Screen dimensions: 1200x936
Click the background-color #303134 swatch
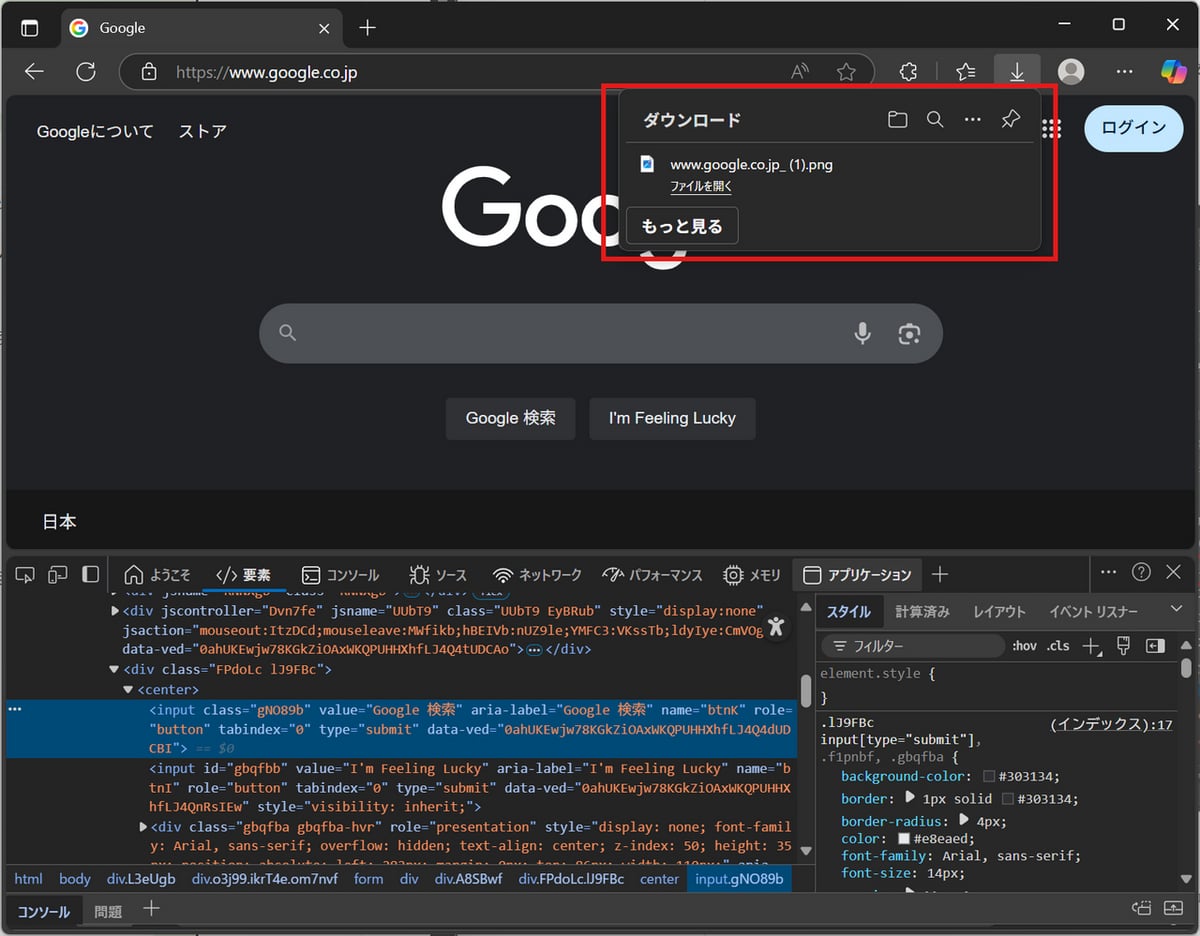click(x=989, y=776)
